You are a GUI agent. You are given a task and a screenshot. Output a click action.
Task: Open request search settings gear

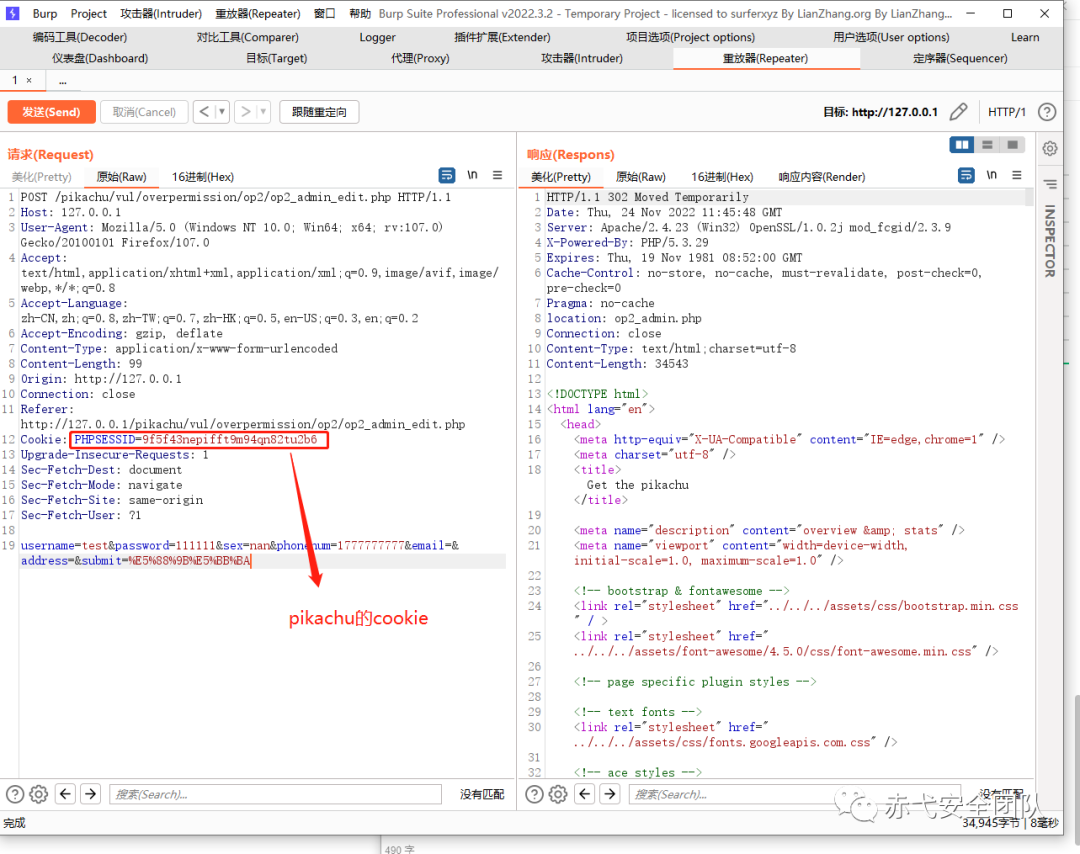point(39,794)
